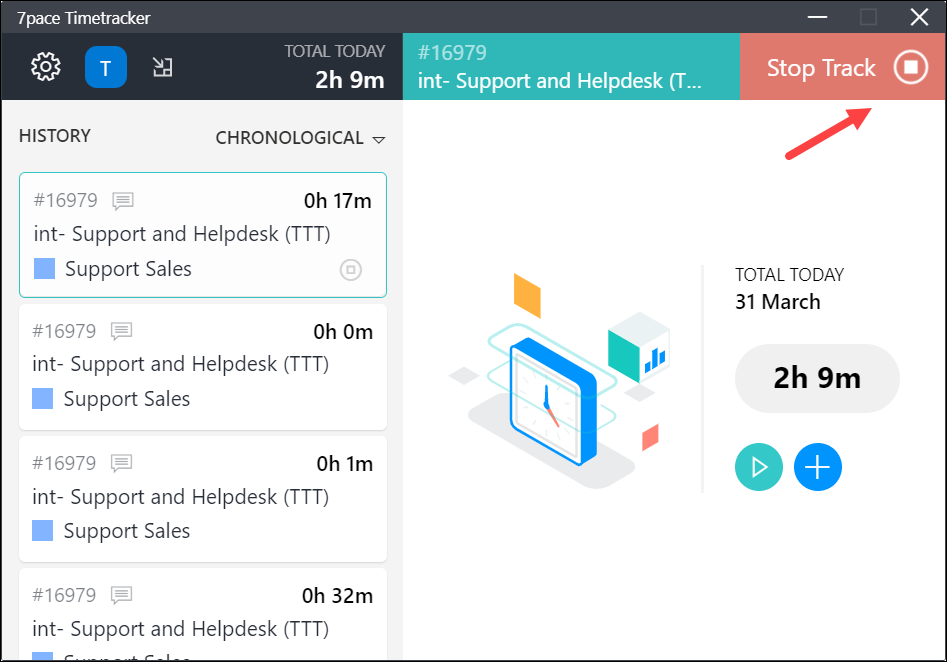Click the "7pace Timetracker" window title

pyautogui.click(x=83, y=18)
